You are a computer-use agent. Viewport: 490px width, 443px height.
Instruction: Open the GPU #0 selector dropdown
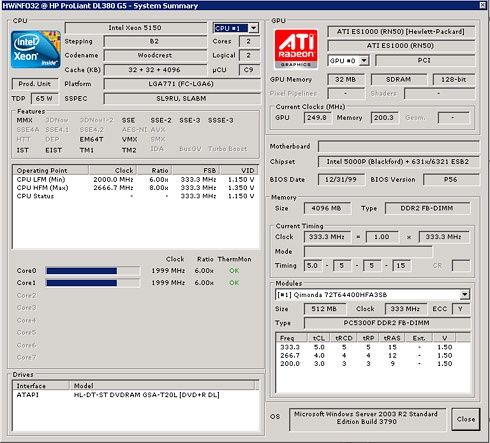point(364,61)
